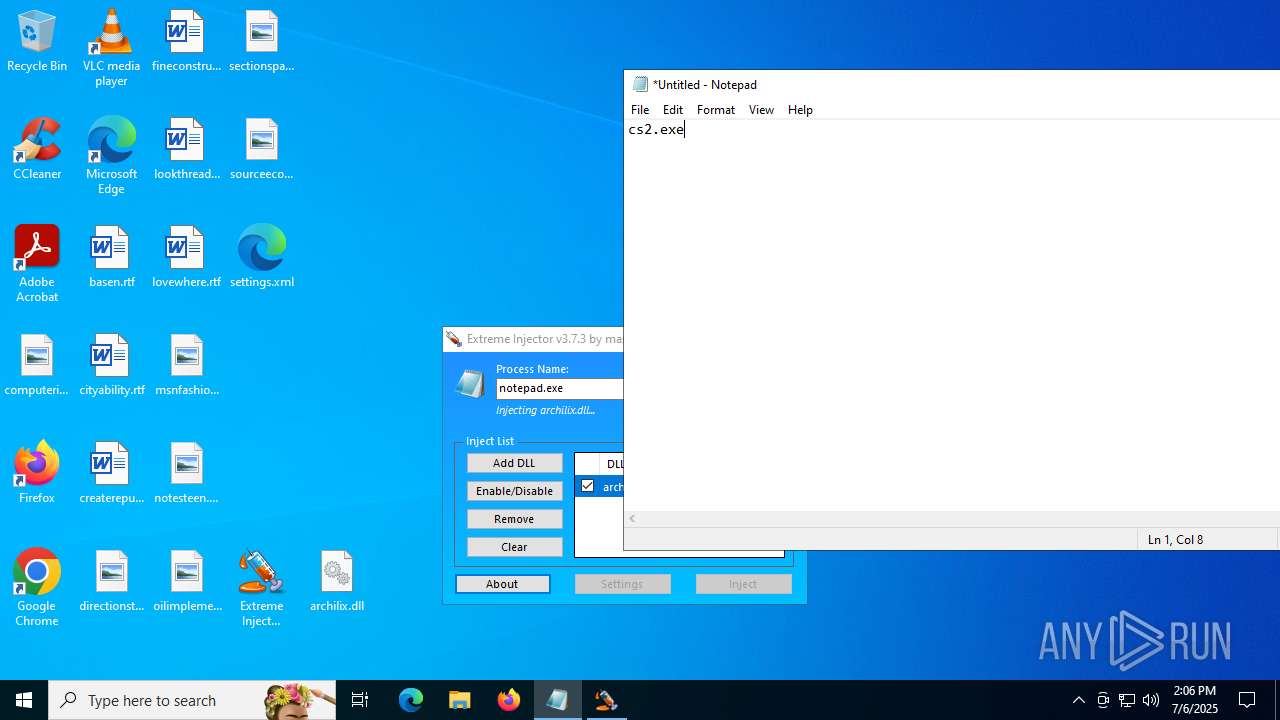
Task: Click Remove button in Inject List
Action: coord(514,519)
